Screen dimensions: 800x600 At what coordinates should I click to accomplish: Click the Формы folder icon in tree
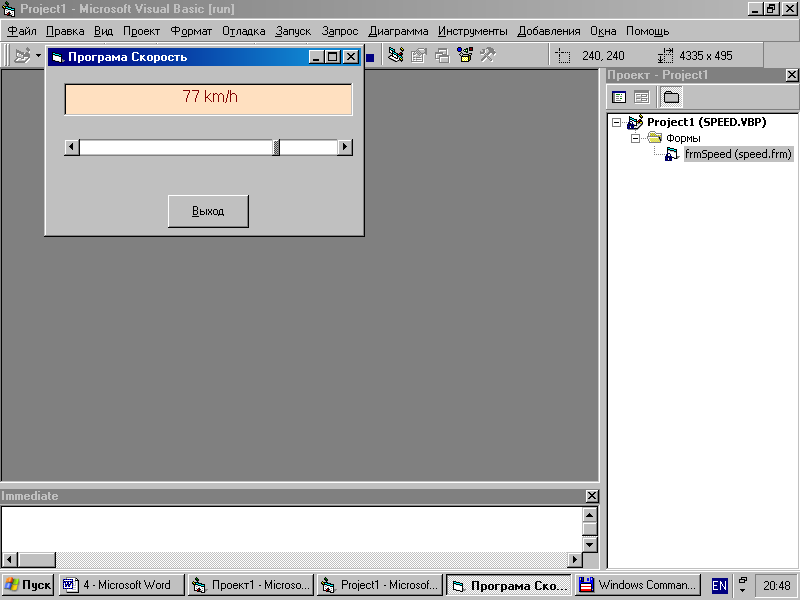(655, 137)
